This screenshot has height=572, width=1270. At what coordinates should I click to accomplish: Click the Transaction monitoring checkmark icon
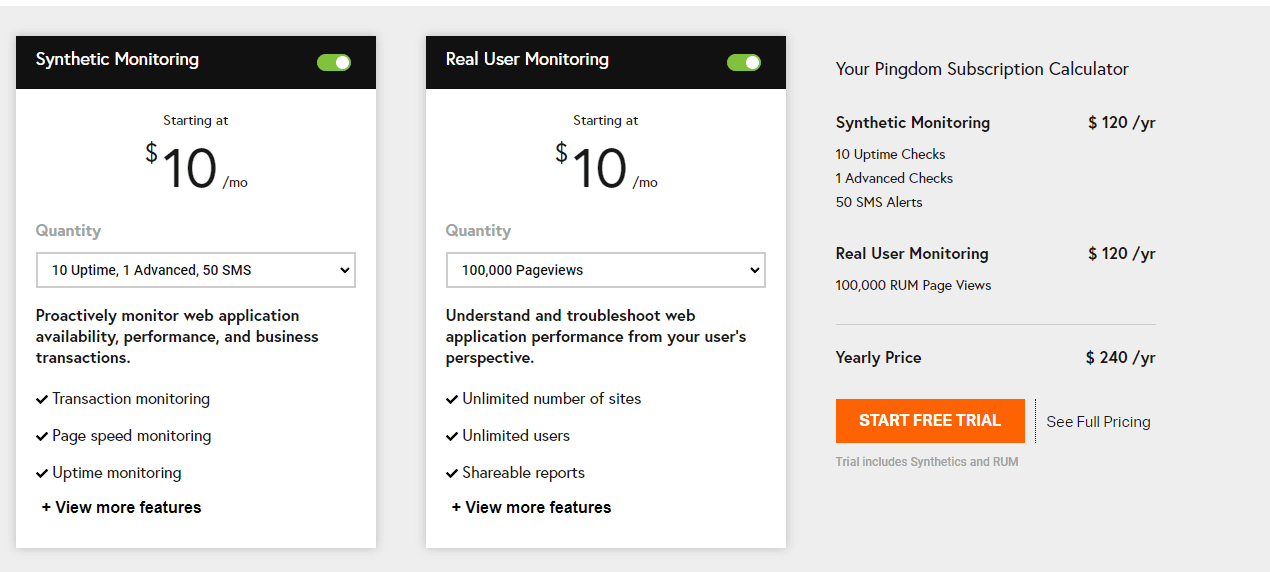[x=42, y=399]
